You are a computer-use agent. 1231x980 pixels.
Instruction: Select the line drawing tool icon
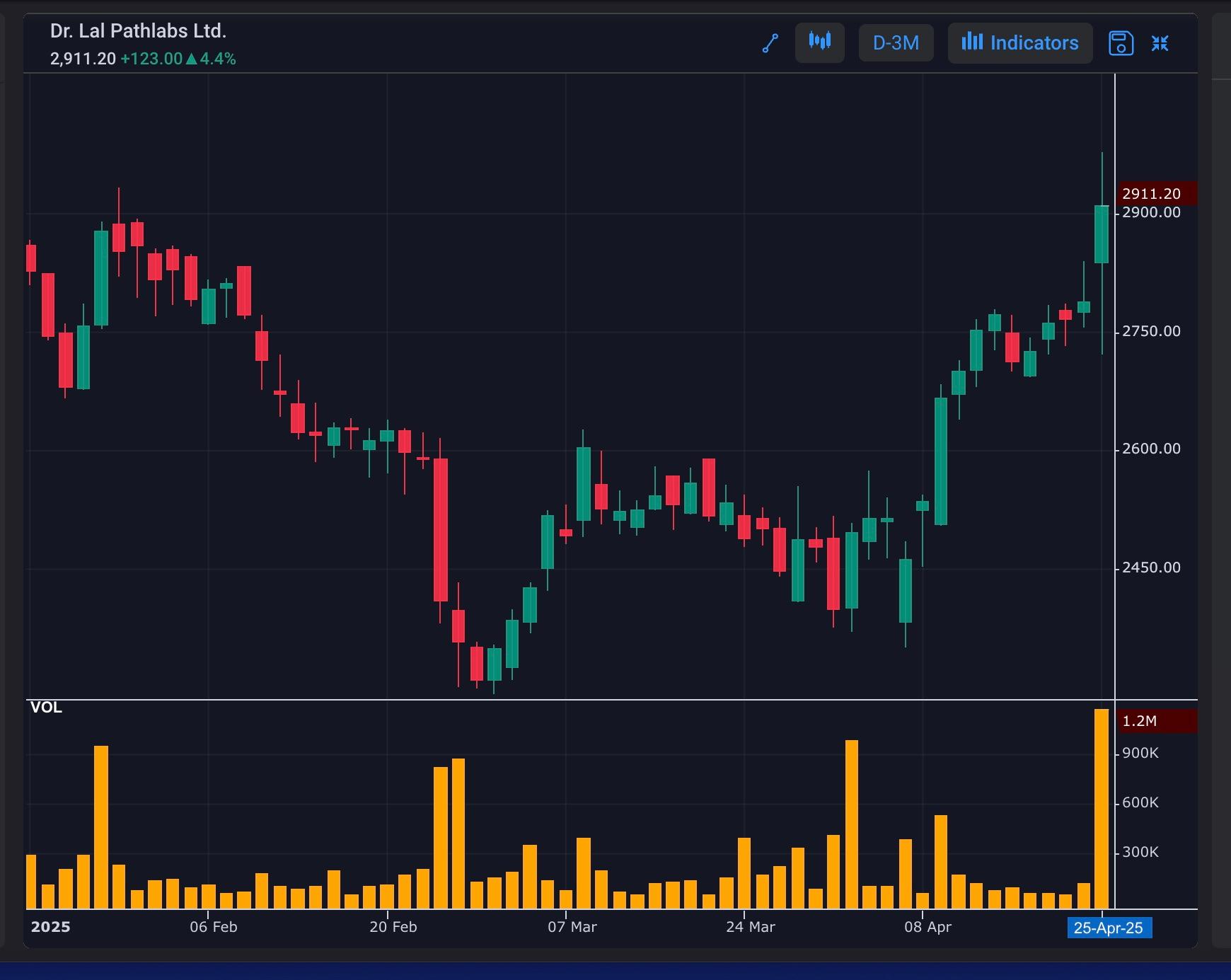[770, 43]
